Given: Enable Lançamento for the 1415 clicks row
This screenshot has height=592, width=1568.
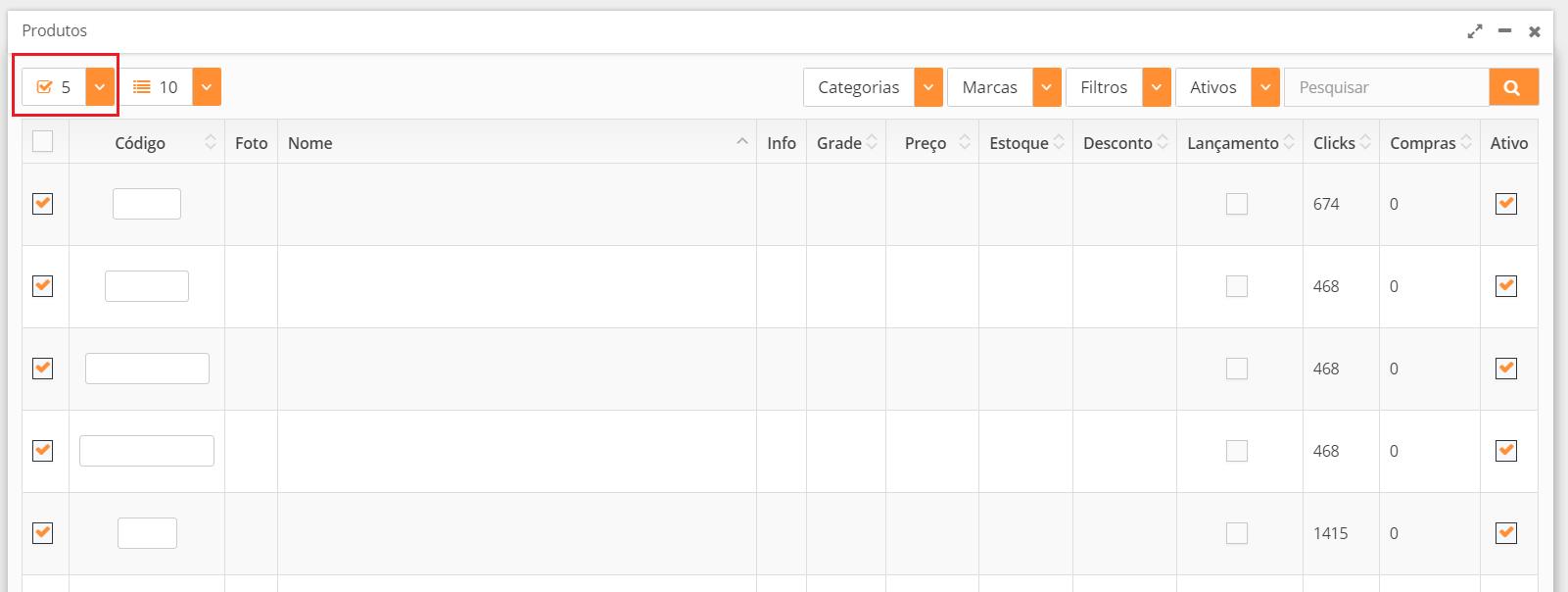Looking at the screenshot, I should tap(1237, 533).
